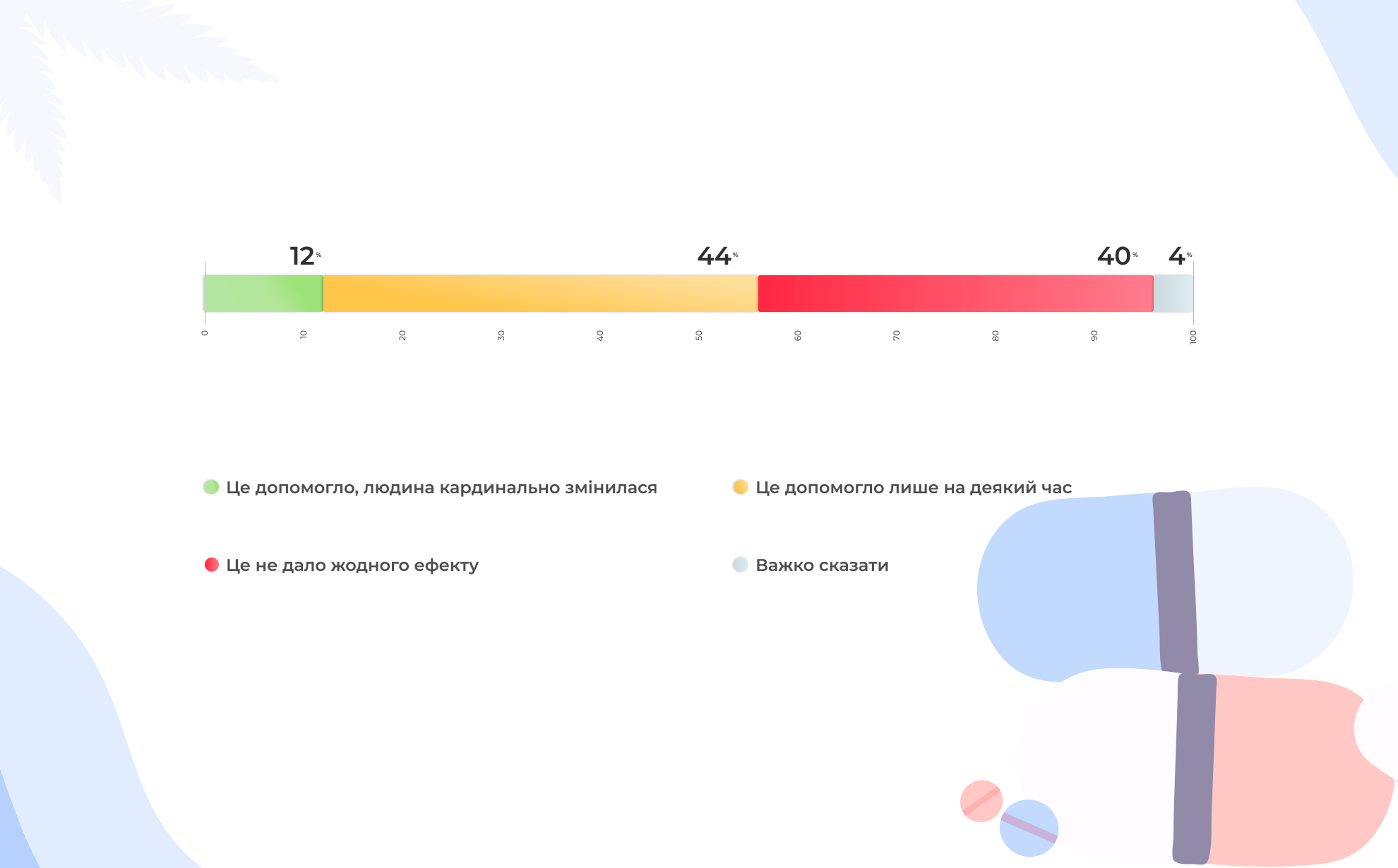The image size is (1398, 868).
Task: Click the "Важко сказати" legend label
Action: tap(822, 565)
